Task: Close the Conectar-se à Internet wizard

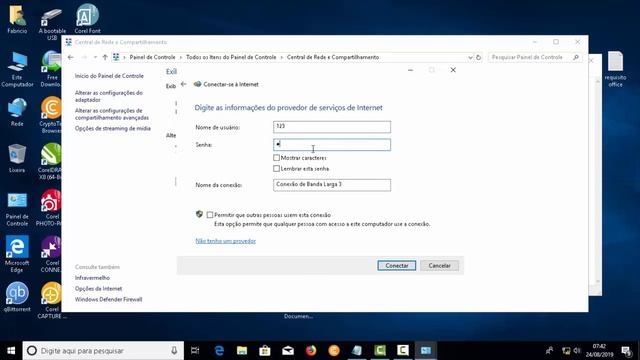Action: (453, 70)
